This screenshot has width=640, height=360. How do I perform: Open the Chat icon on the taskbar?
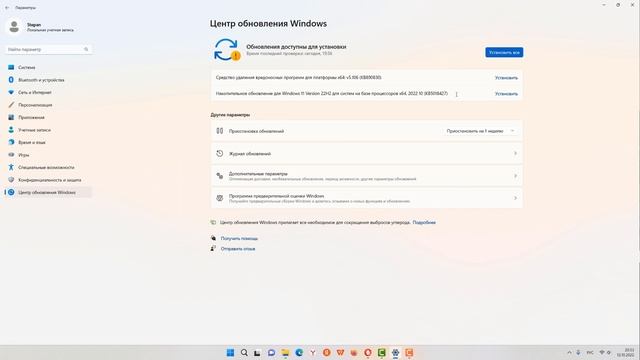[271, 353]
